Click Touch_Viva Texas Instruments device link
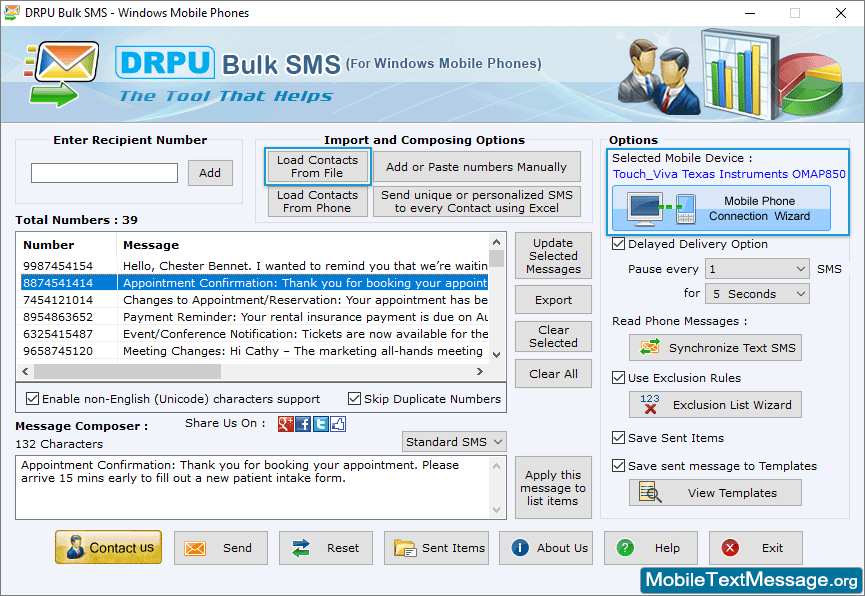The height and width of the screenshot is (596, 865). [729, 174]
